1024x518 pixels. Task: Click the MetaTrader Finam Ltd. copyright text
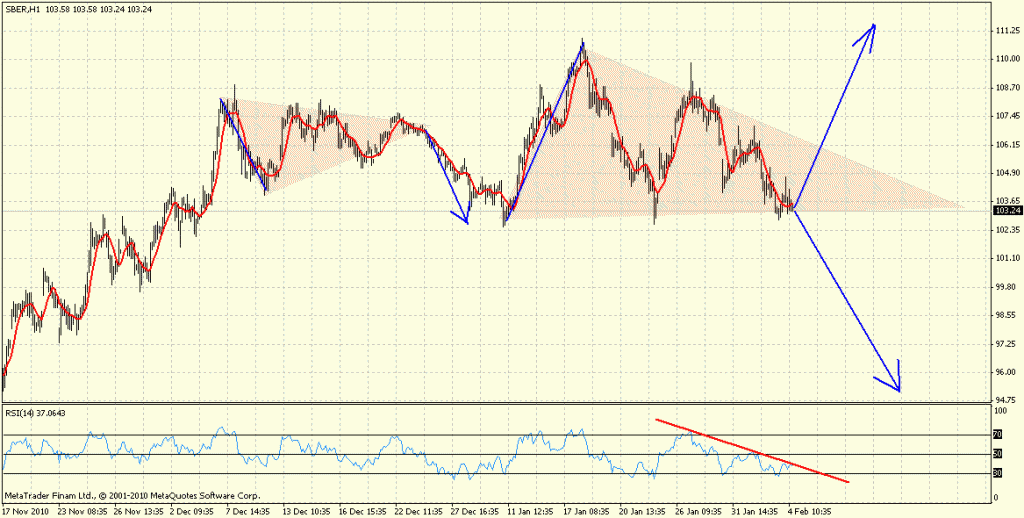[x=132, y=495]
